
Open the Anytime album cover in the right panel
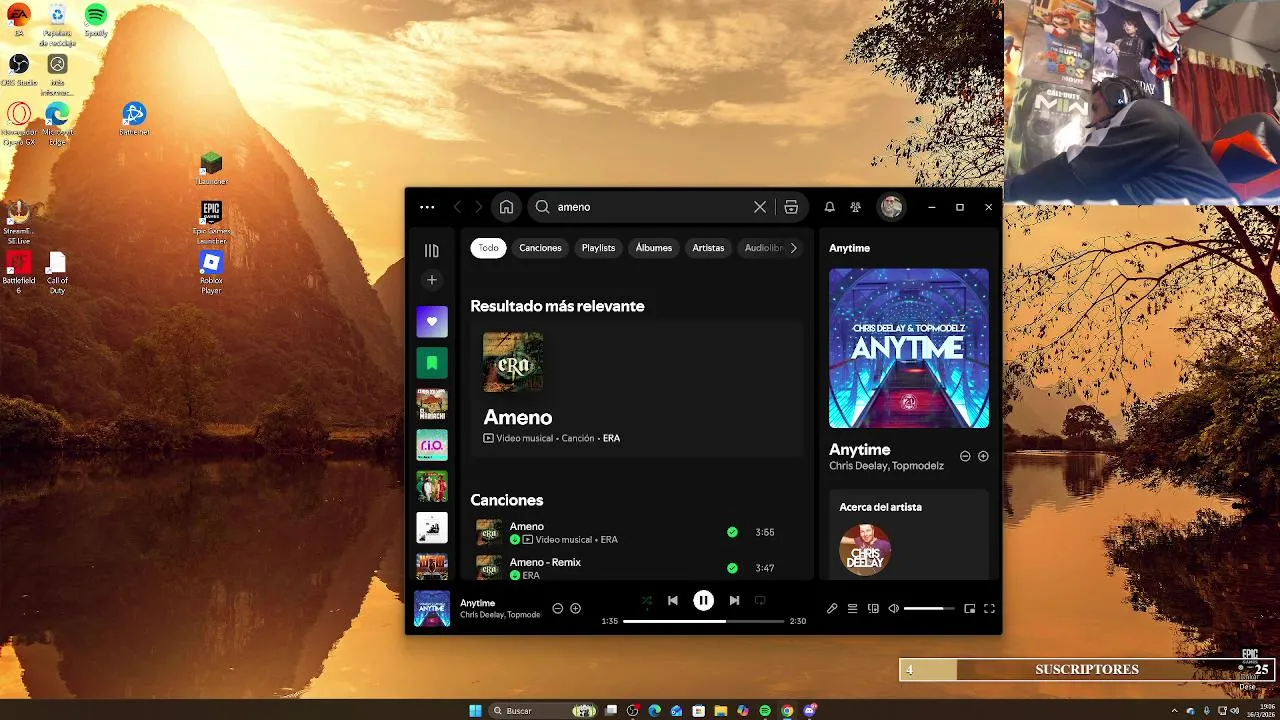[x=908, y=348]
